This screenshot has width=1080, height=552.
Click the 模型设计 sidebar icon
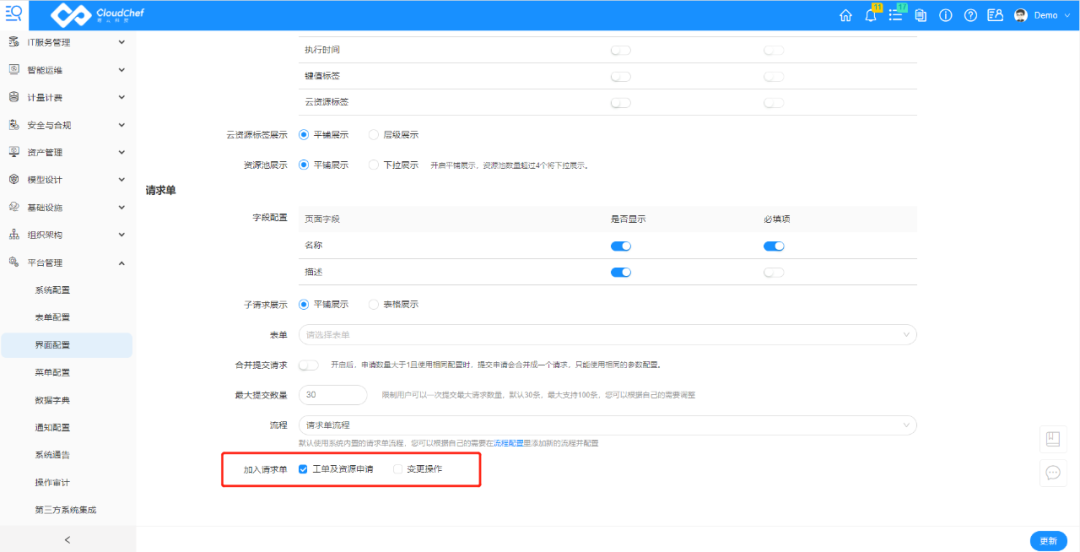(13, 180)
